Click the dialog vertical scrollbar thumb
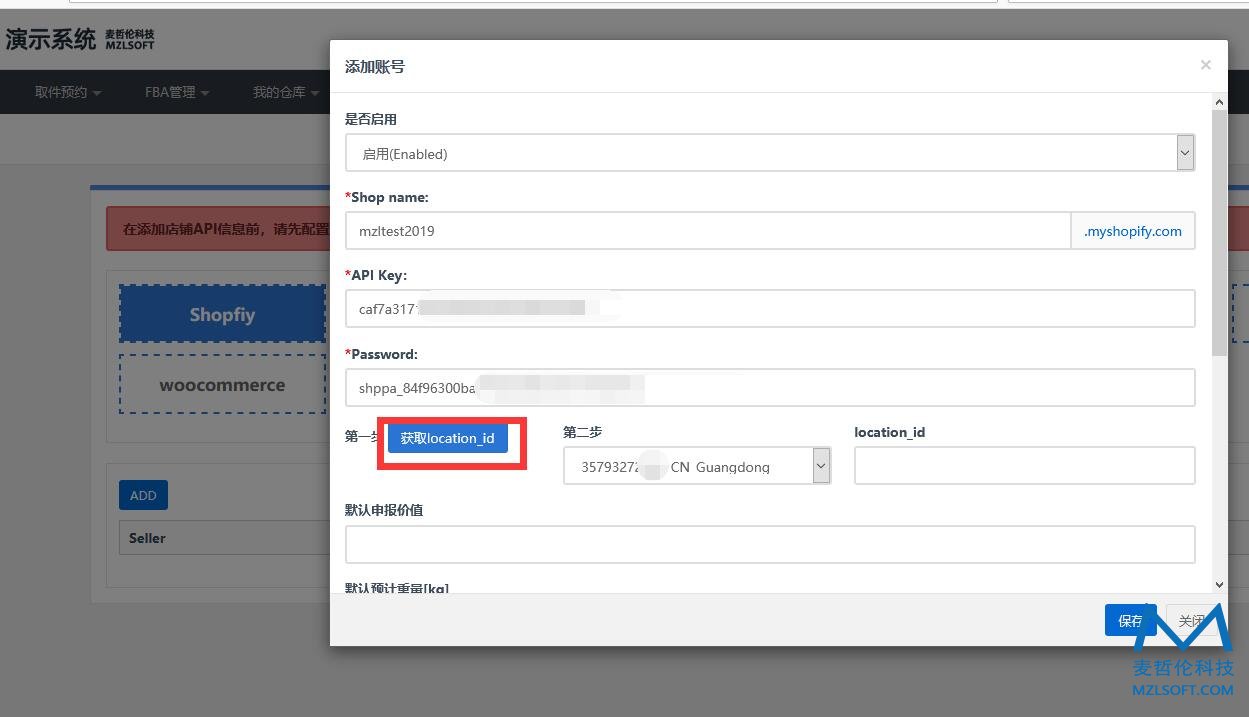The image size is (1249, 717). [1219, 232]
